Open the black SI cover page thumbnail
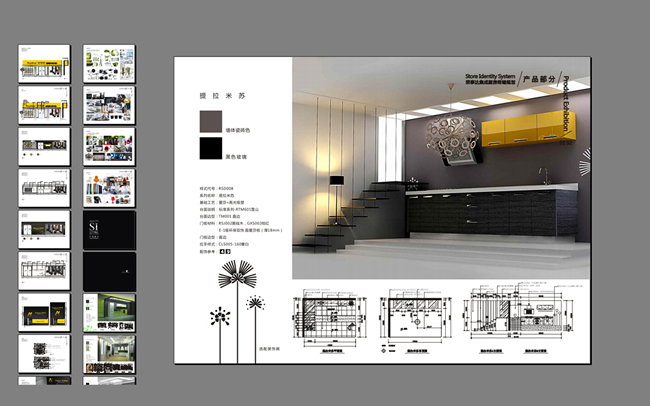 (109, 230)
